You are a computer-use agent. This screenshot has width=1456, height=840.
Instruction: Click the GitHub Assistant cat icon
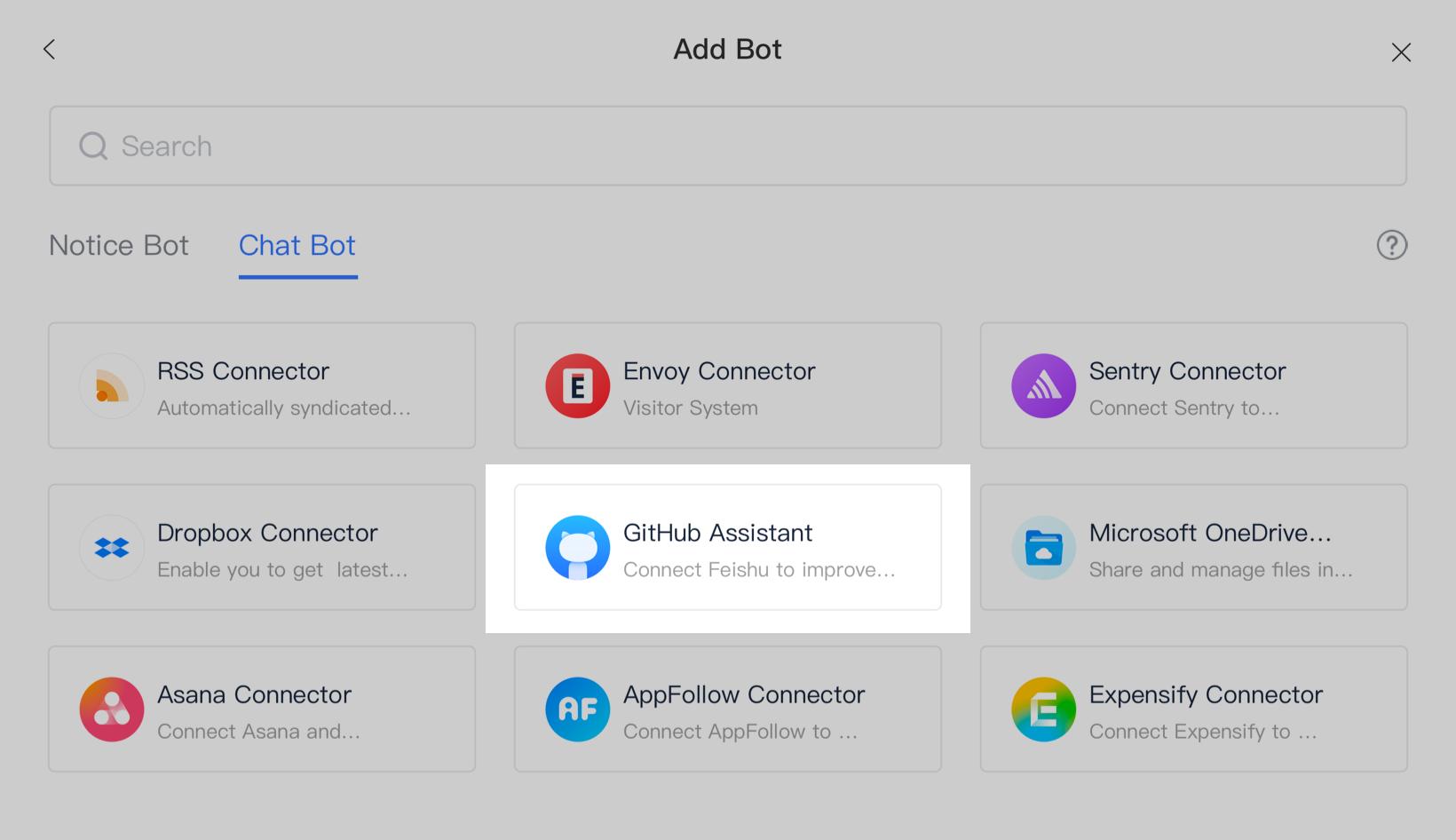click(x=578, y=548)
